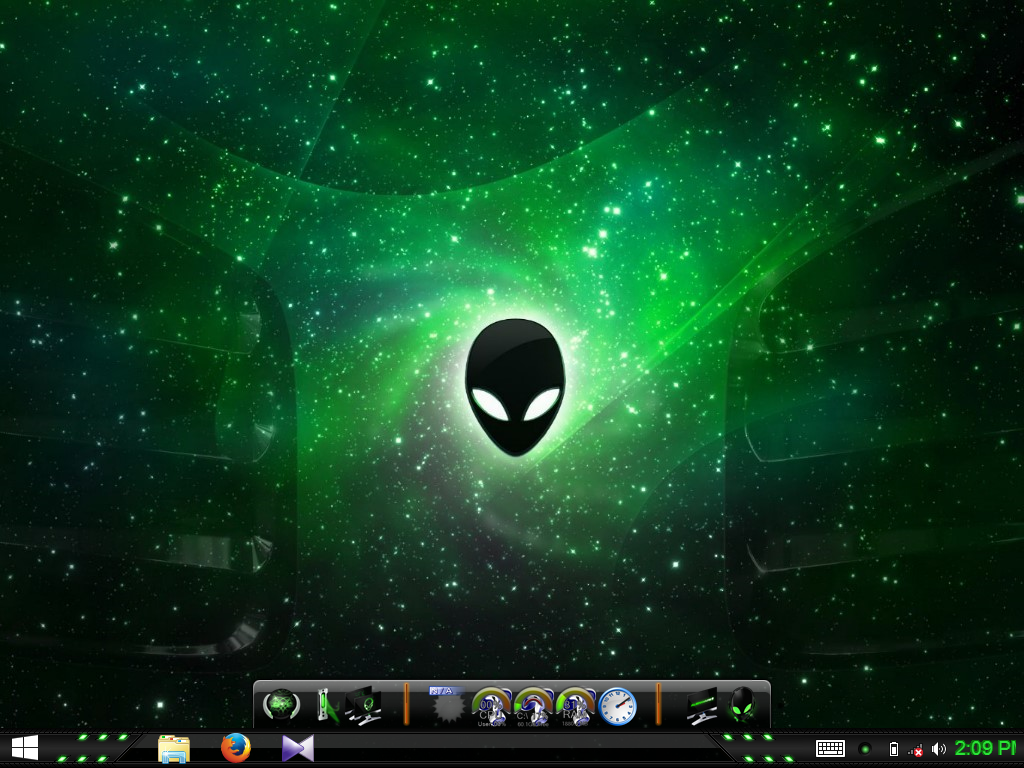Click the green globe network icon in dock

click(281, 706)
